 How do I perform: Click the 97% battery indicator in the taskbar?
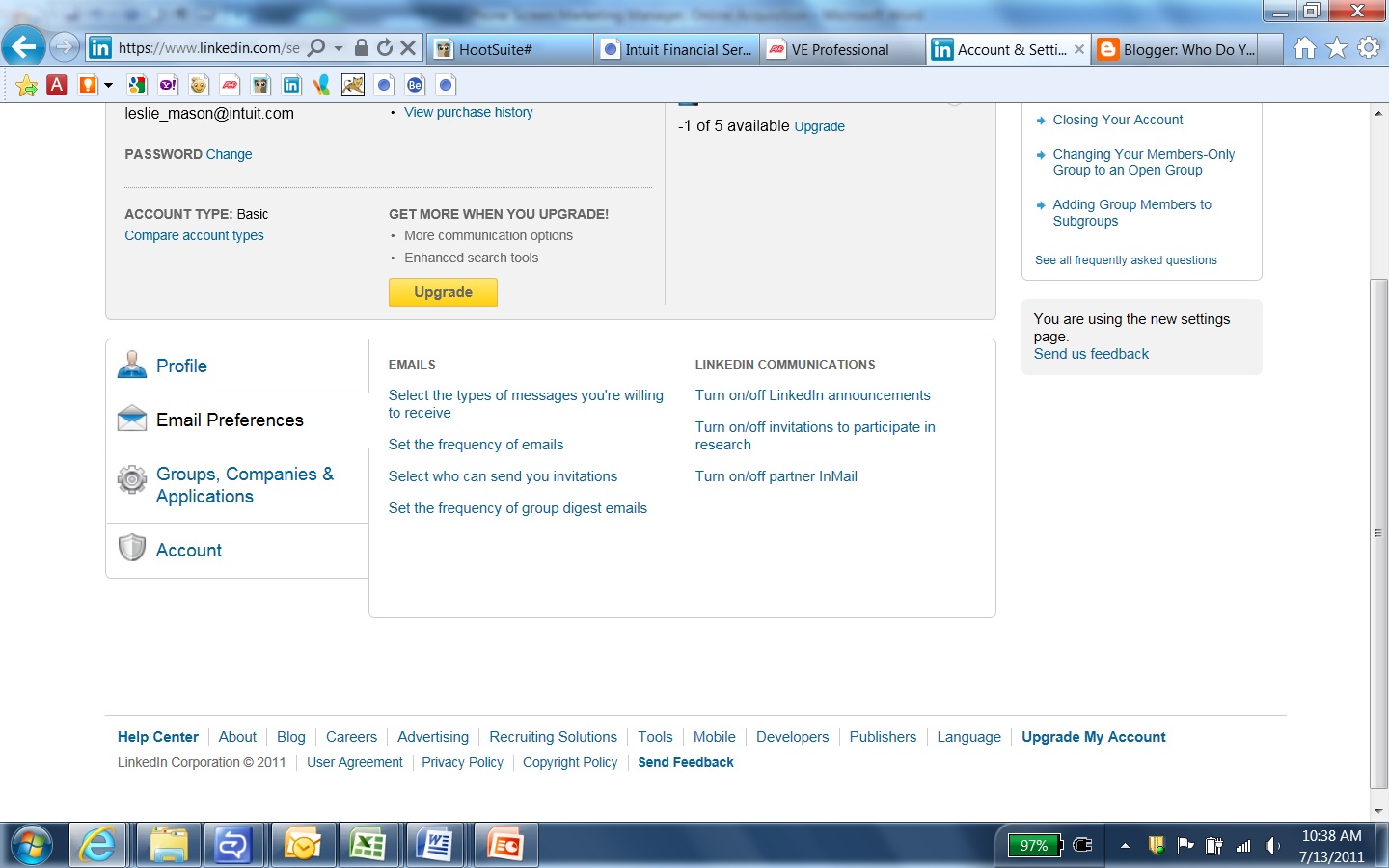(1032, 845)
